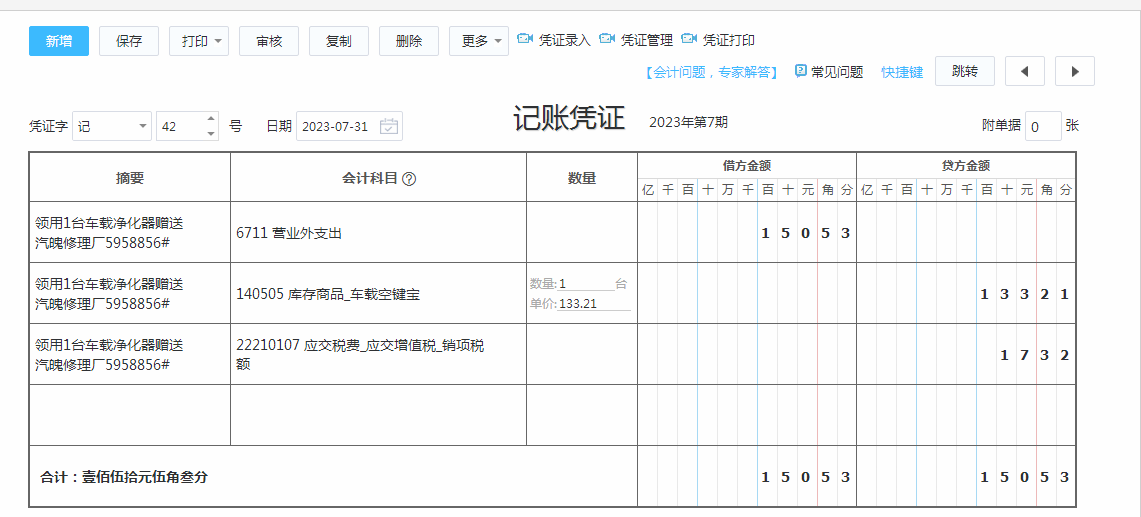Click the video icon beside 凭证打印
1141x517 pixels.
pyautogui.click(x=689, y=40)
